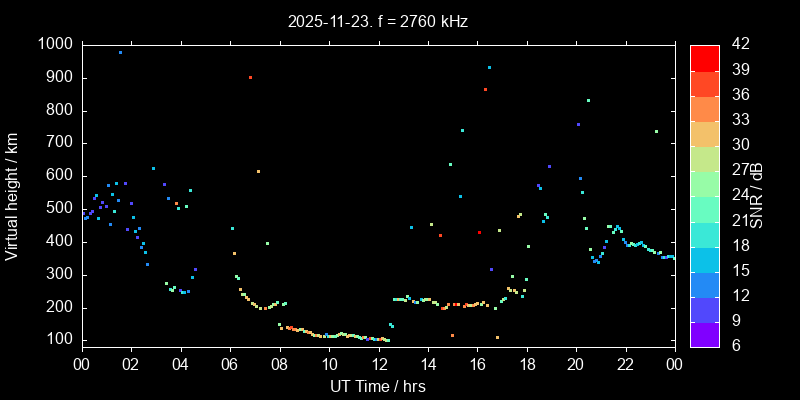The width and height of the screenshot is (800, 400).
Task: Click the "12" tick on the time axis
Action: 377,365
